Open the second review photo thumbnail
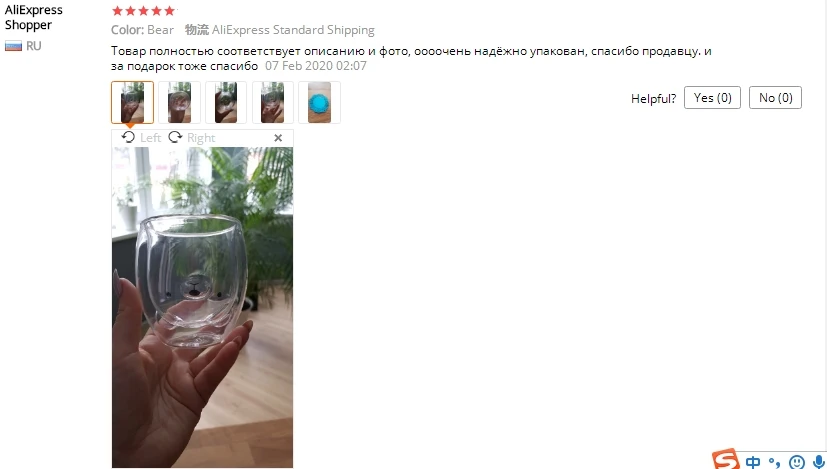 coord(179,102)
